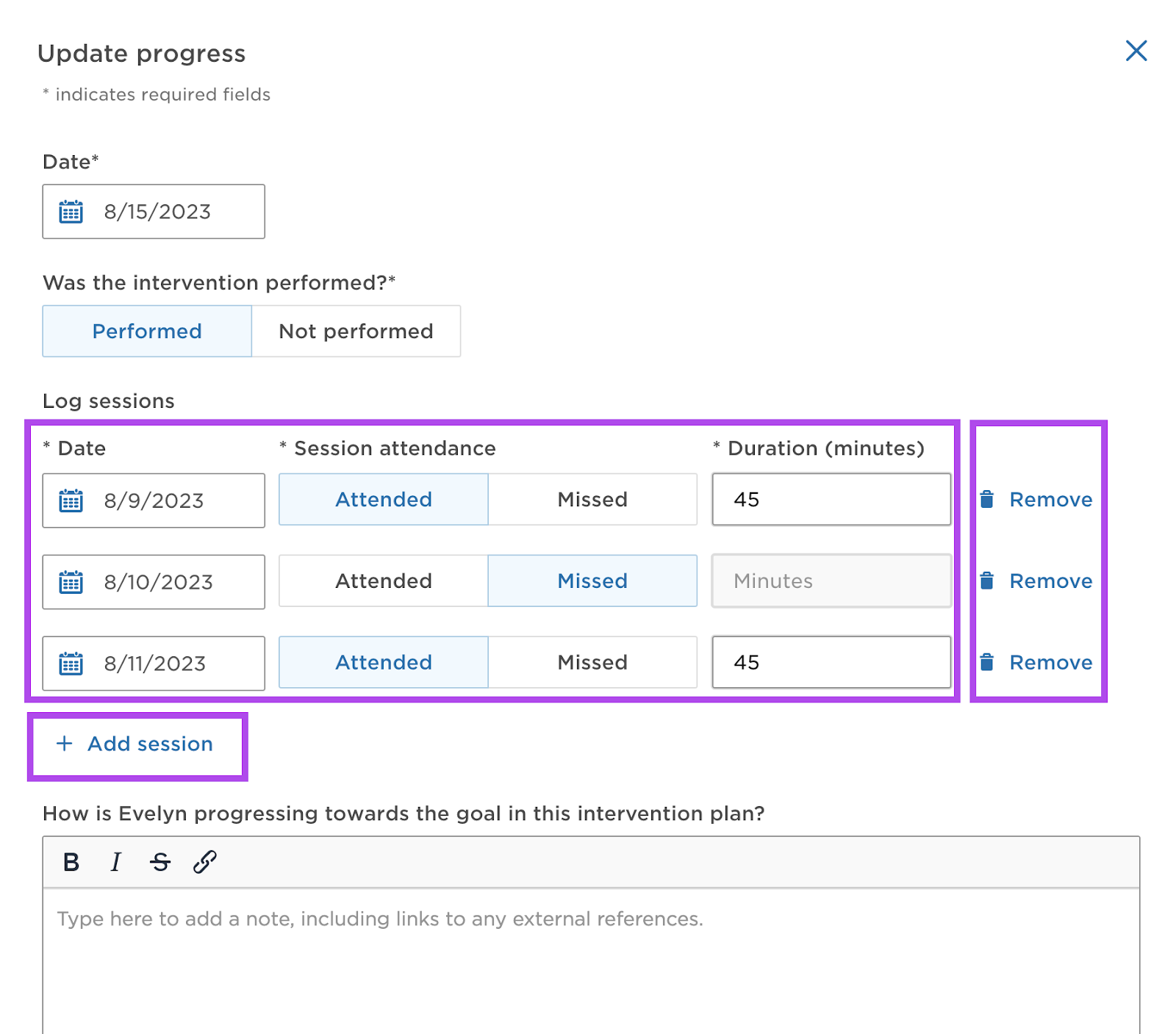
Task: Mark the 8/9/2023 session as Missed
Action: pos(592,500)
